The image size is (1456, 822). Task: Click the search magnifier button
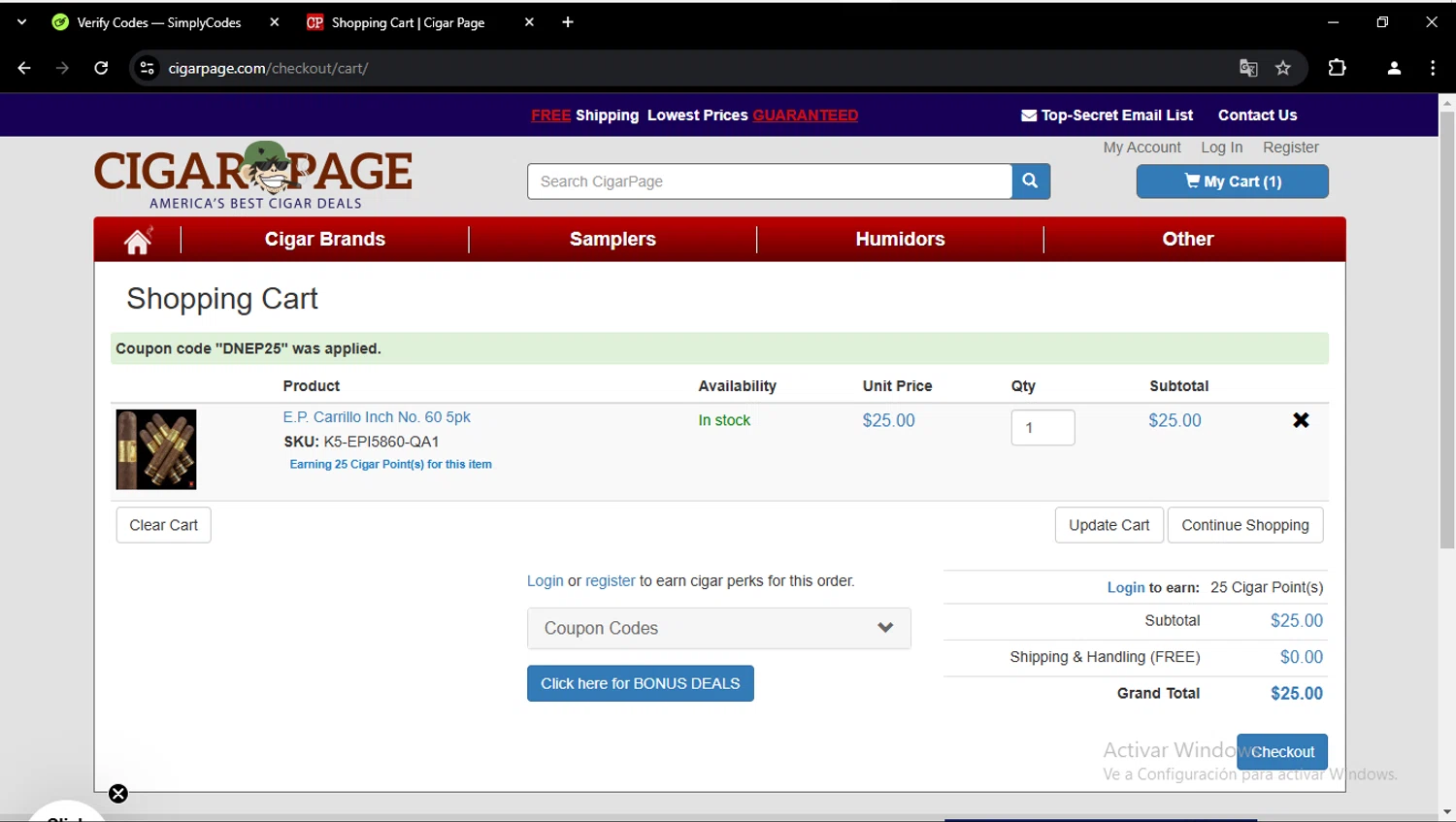pos(1031,181)
